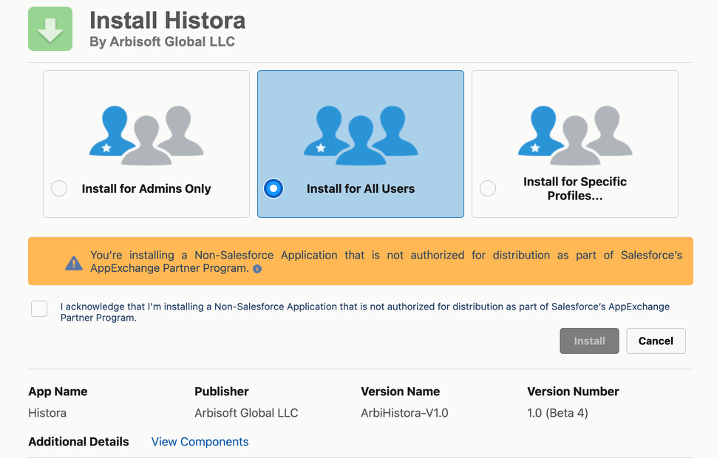Click the acknowledgement statement text
This screenshot has width=718, height=458.
[365, 312]
